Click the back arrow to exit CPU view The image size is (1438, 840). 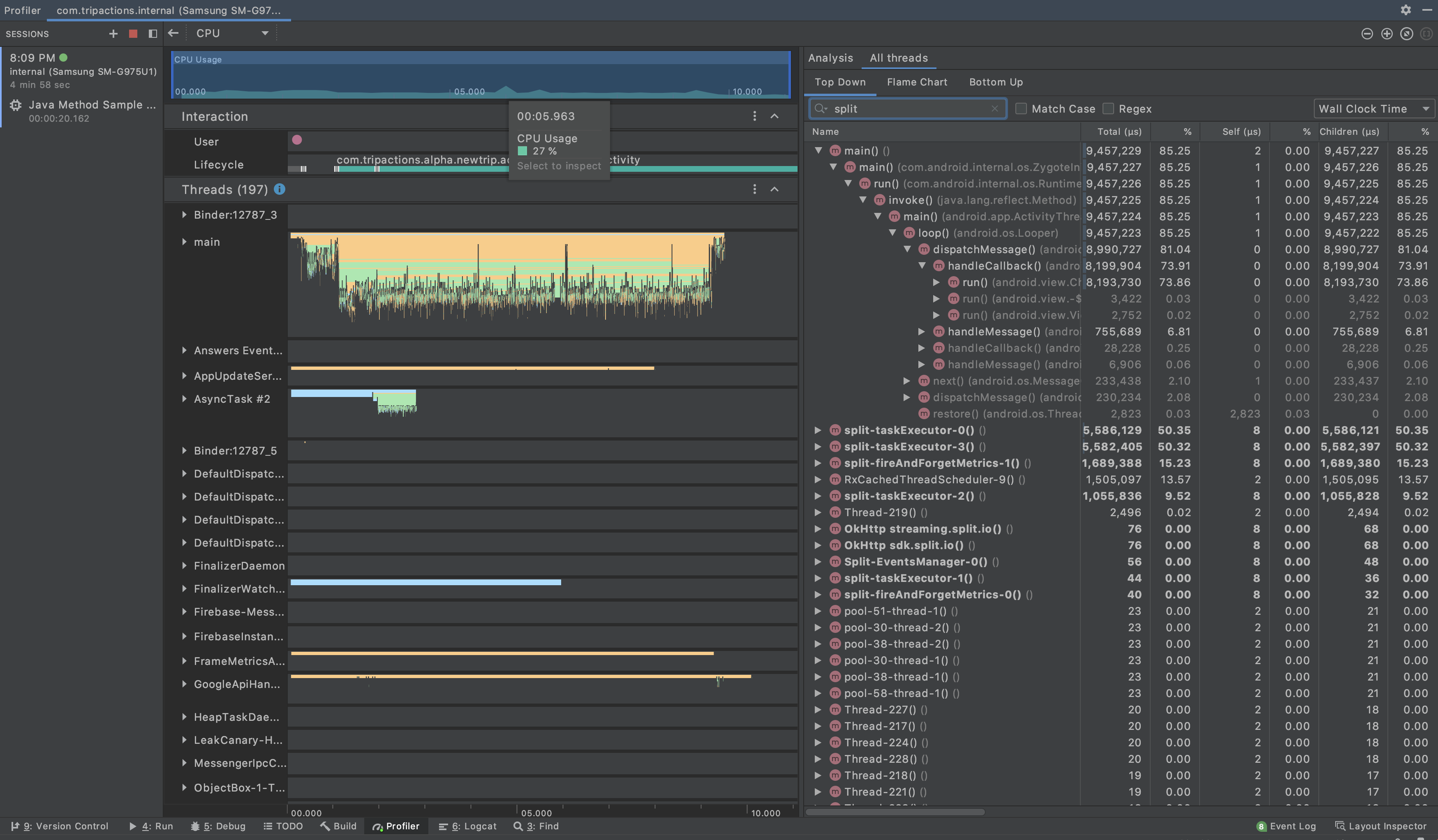(x=173, y=33)
